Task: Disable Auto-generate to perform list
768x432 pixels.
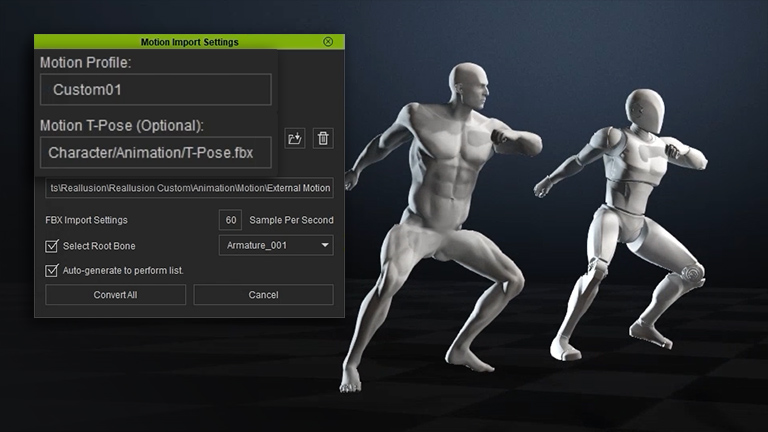Action: 52,270
